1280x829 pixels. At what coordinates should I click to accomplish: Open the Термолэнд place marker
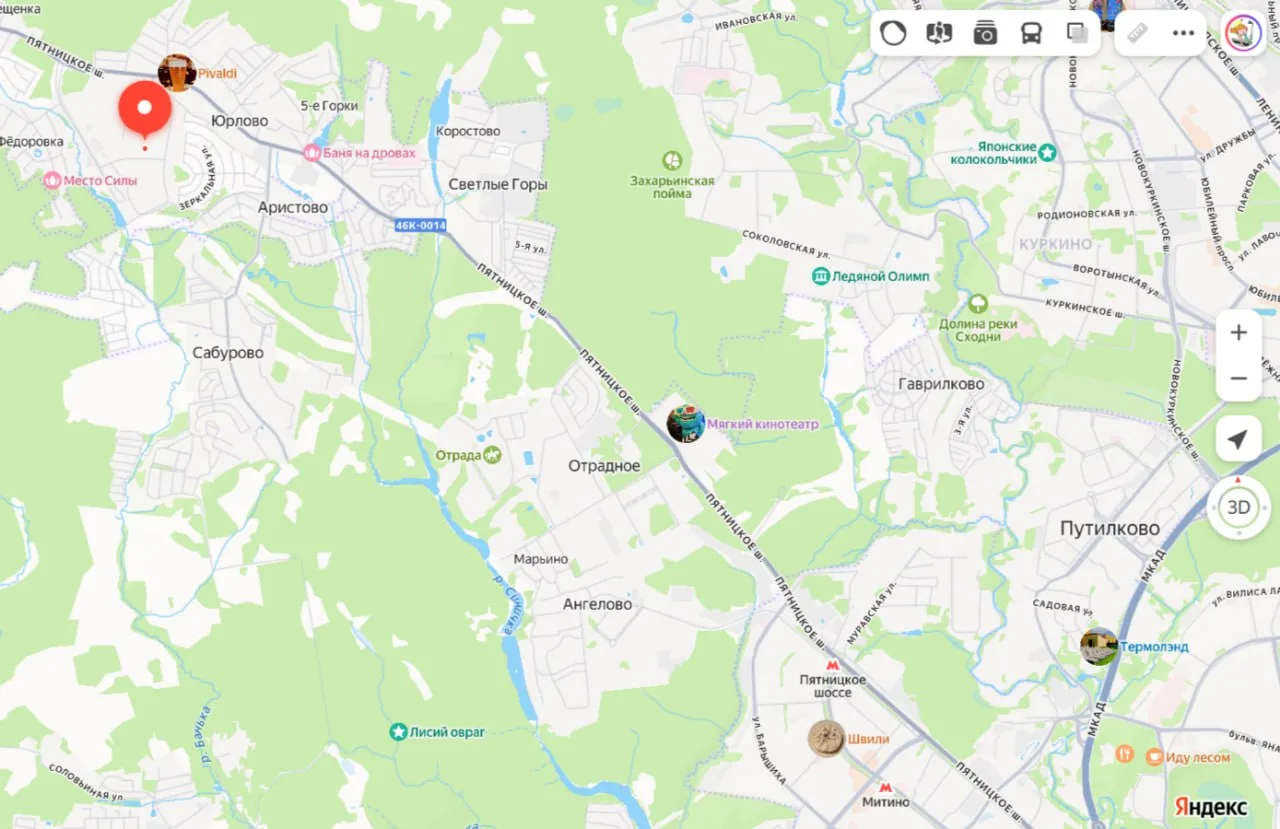pyautogui.click(x=1099, y=647)
